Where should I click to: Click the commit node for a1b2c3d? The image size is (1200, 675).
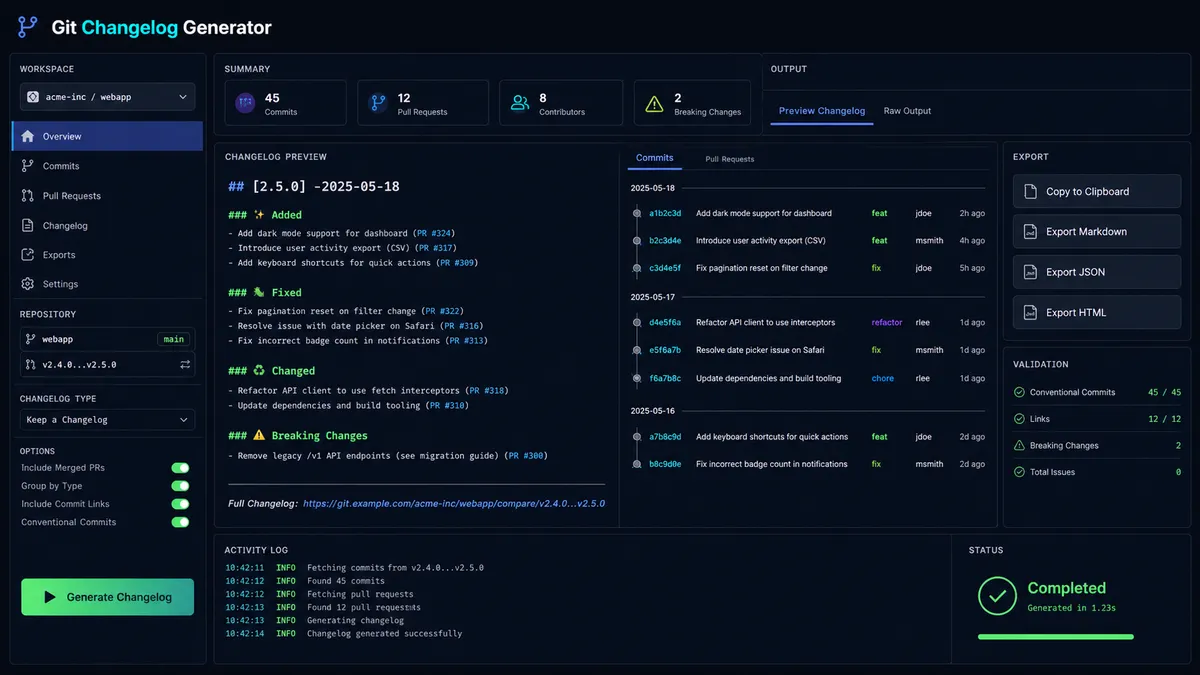[x=637, y=213]
